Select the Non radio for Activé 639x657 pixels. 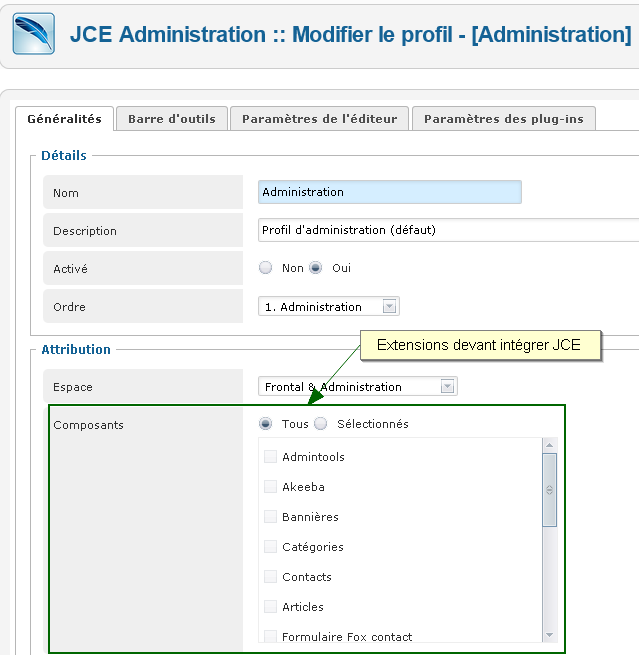[x=265, y=267]
